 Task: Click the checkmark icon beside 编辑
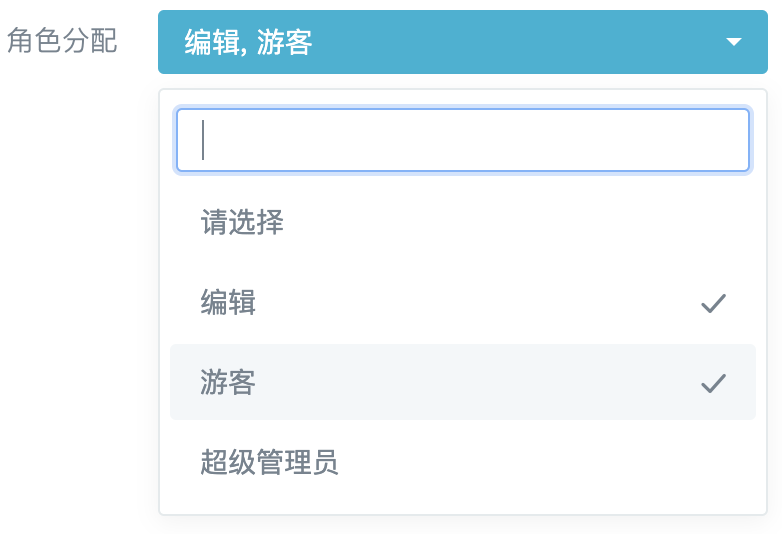(x=713, y=303)
